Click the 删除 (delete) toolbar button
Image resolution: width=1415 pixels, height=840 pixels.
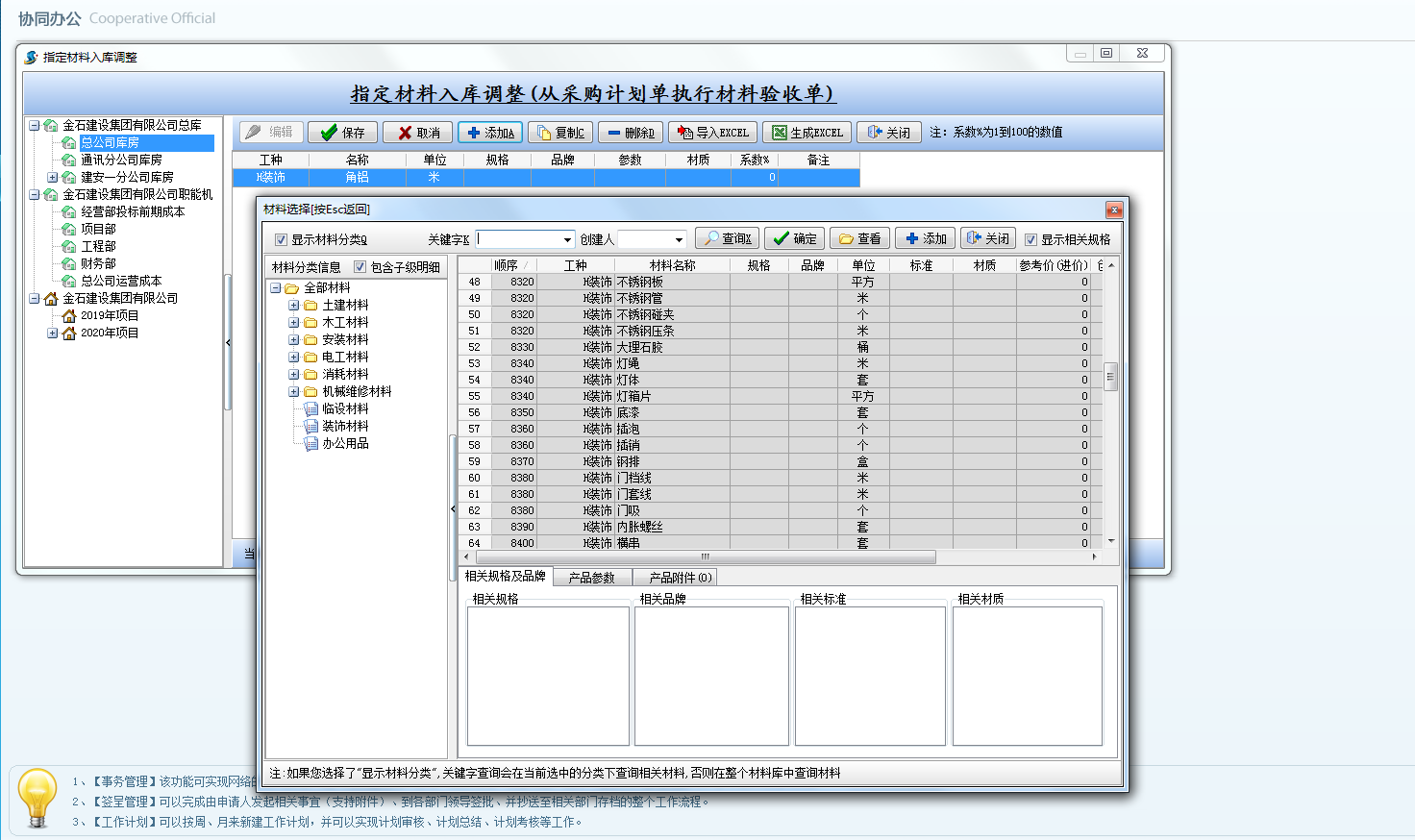tap(630, 133)
